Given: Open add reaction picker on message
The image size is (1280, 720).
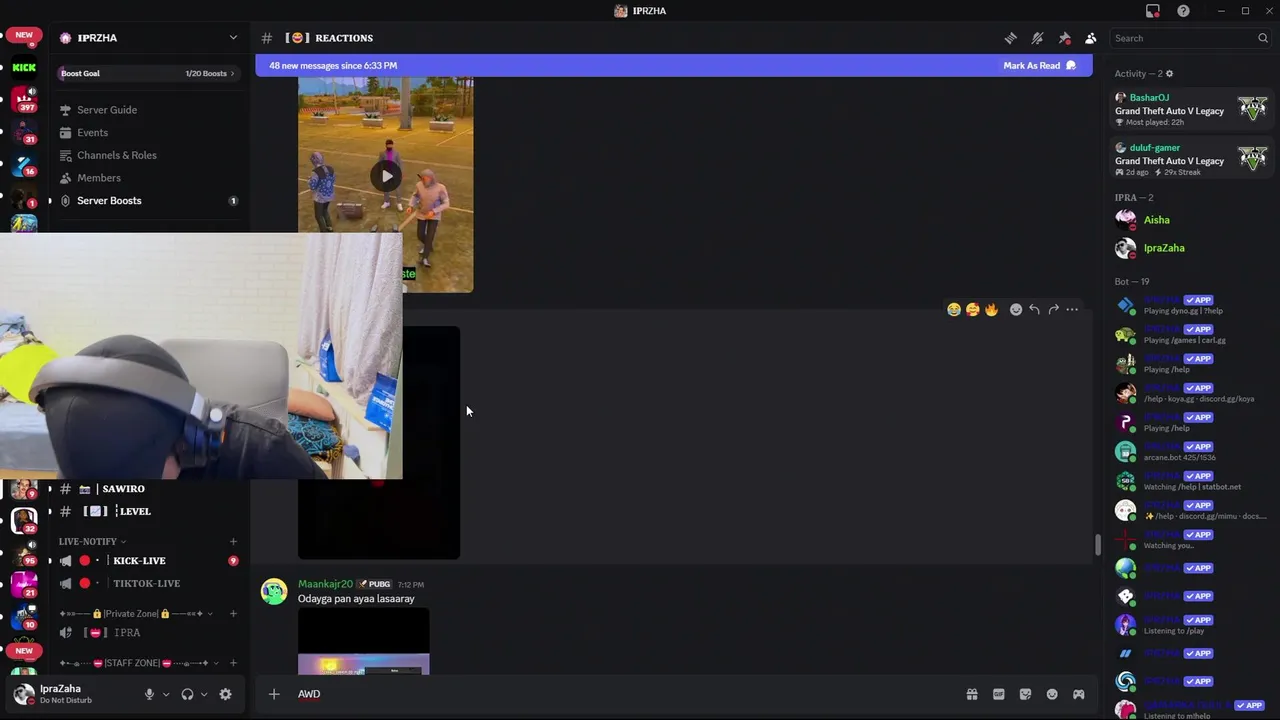Looking at the screenshot, I should pos(1016,310).
